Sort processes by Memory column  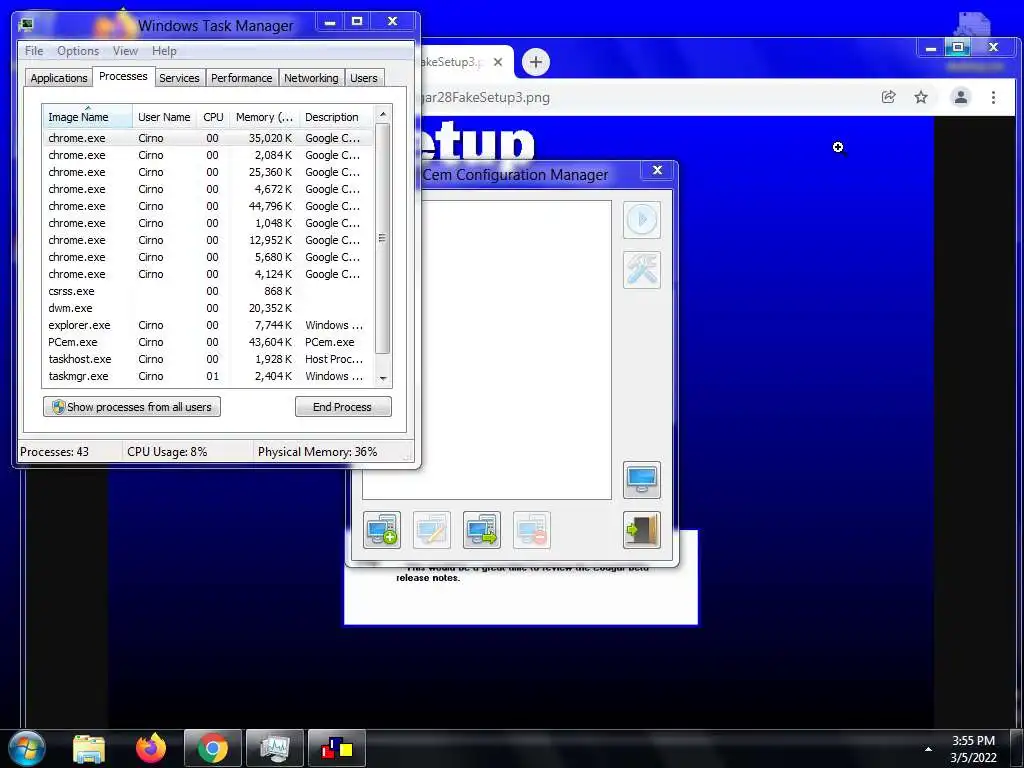coord(264,117)
